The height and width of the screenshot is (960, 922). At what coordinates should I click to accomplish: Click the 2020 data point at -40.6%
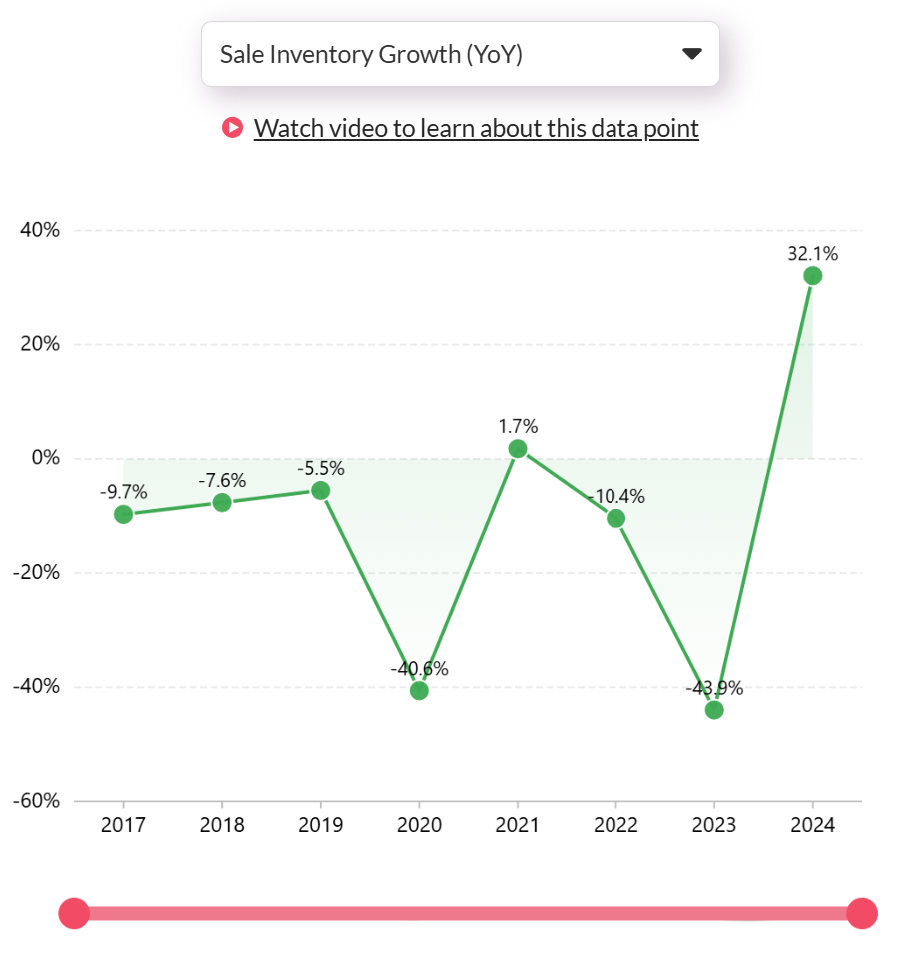(419, 690)
